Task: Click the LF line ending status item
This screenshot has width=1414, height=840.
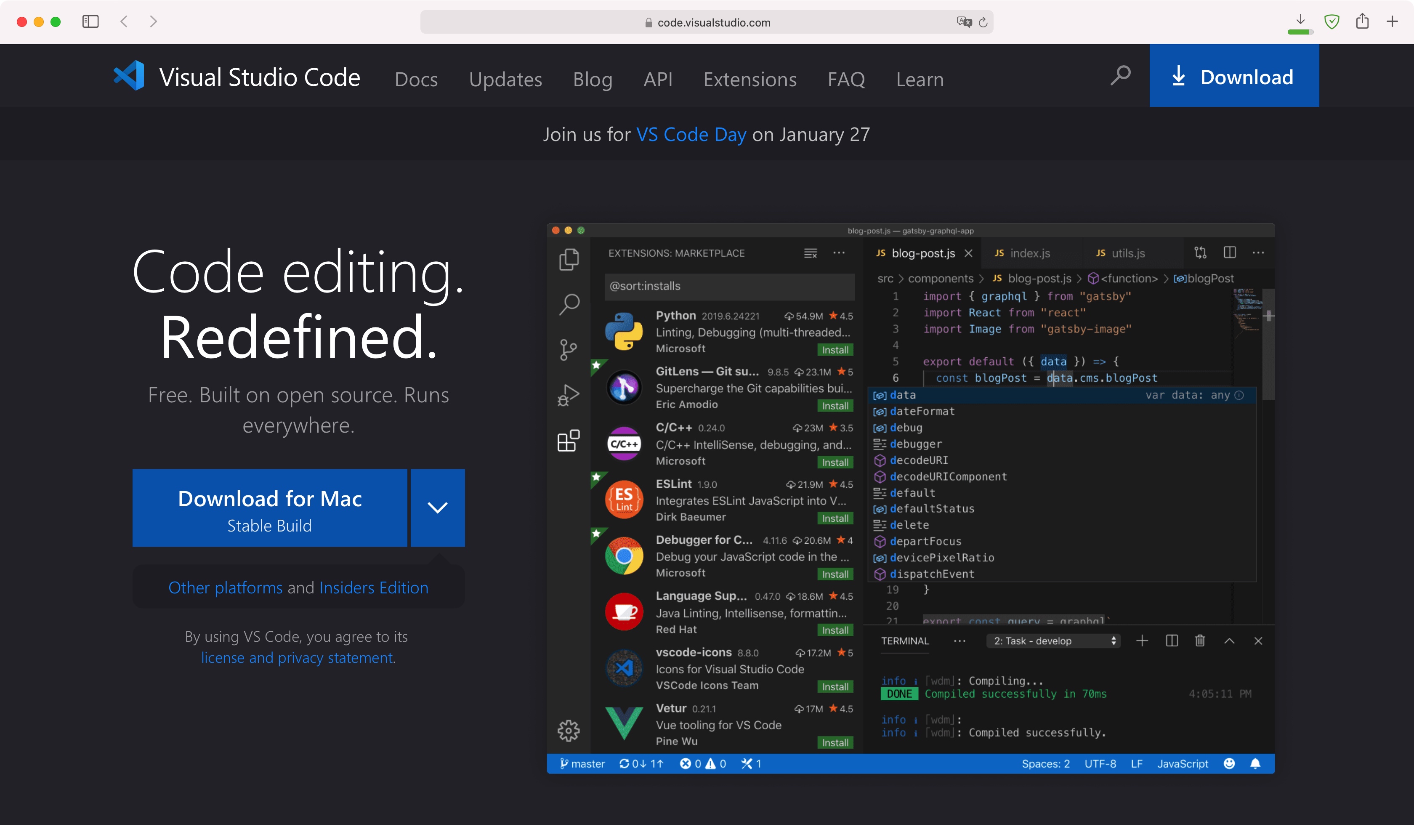Action: point(1136,763)
